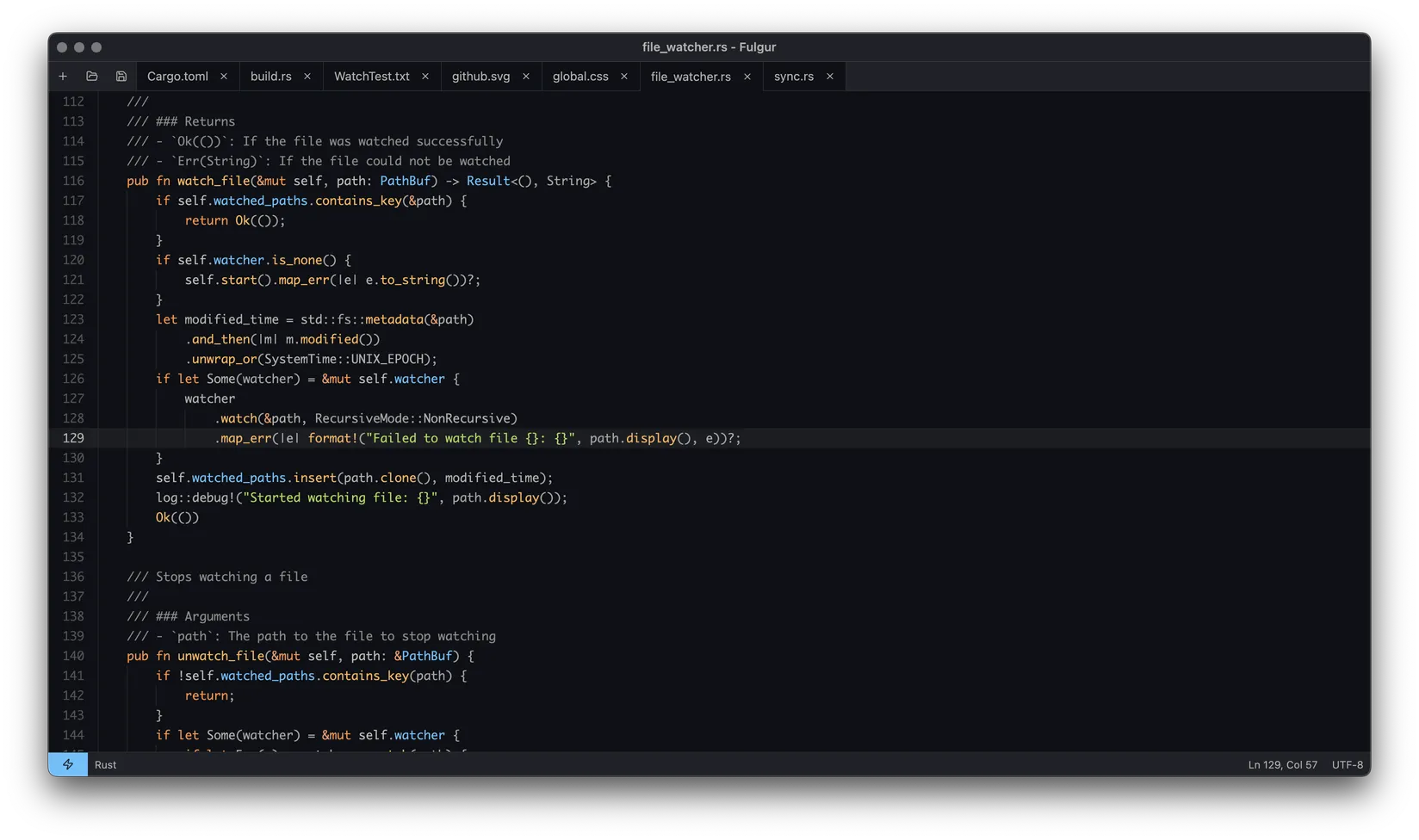Click the new file plus icon

63,77
